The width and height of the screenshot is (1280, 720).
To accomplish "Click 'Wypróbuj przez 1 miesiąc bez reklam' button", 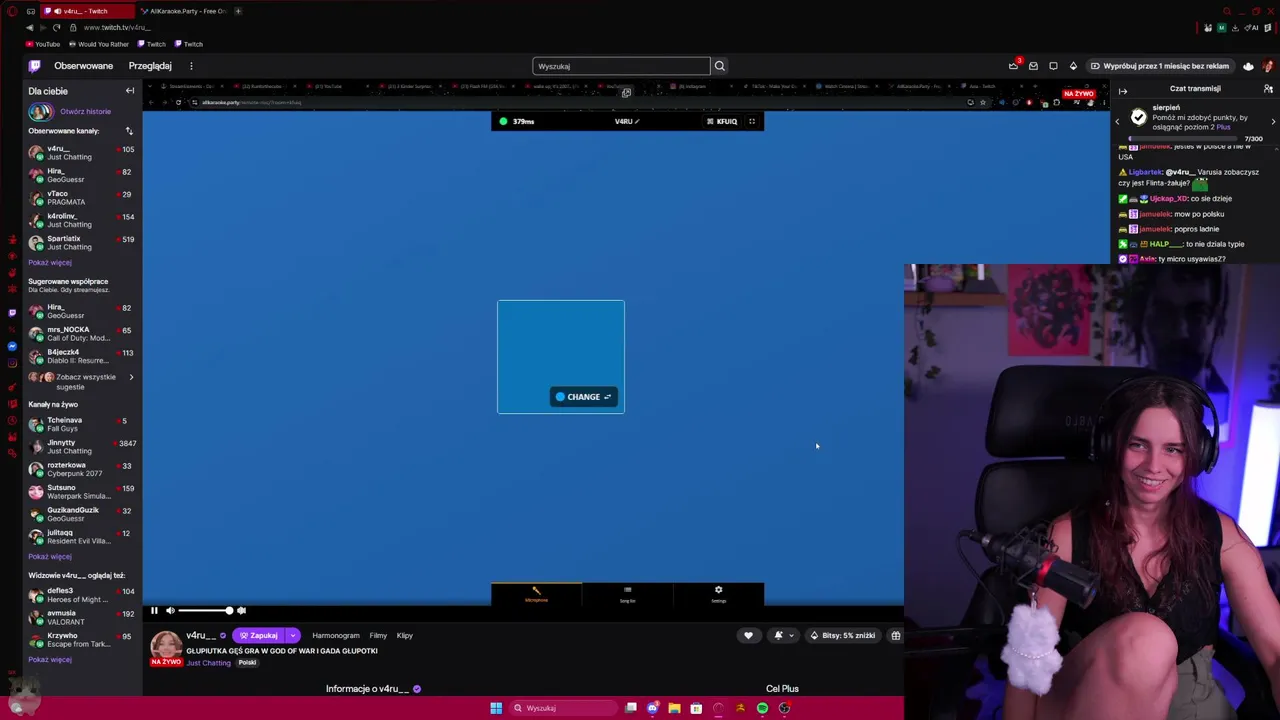I will pos(1160,66).
